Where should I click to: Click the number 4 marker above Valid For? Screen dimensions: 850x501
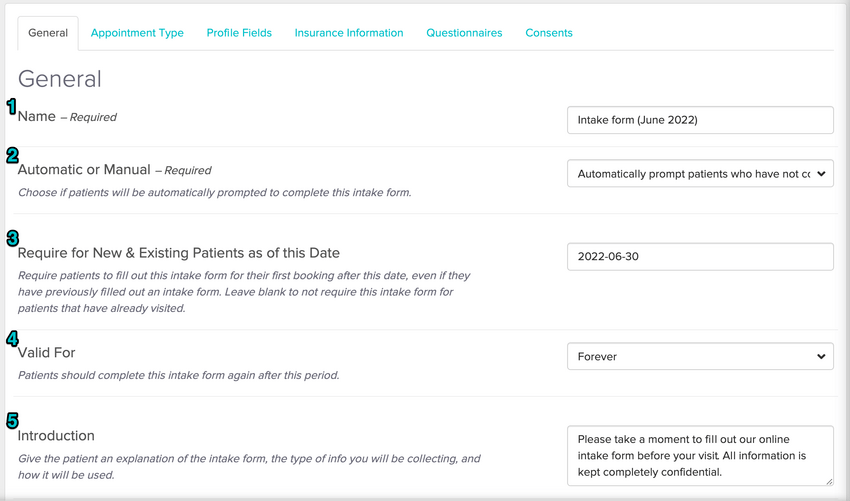[12, 338]
